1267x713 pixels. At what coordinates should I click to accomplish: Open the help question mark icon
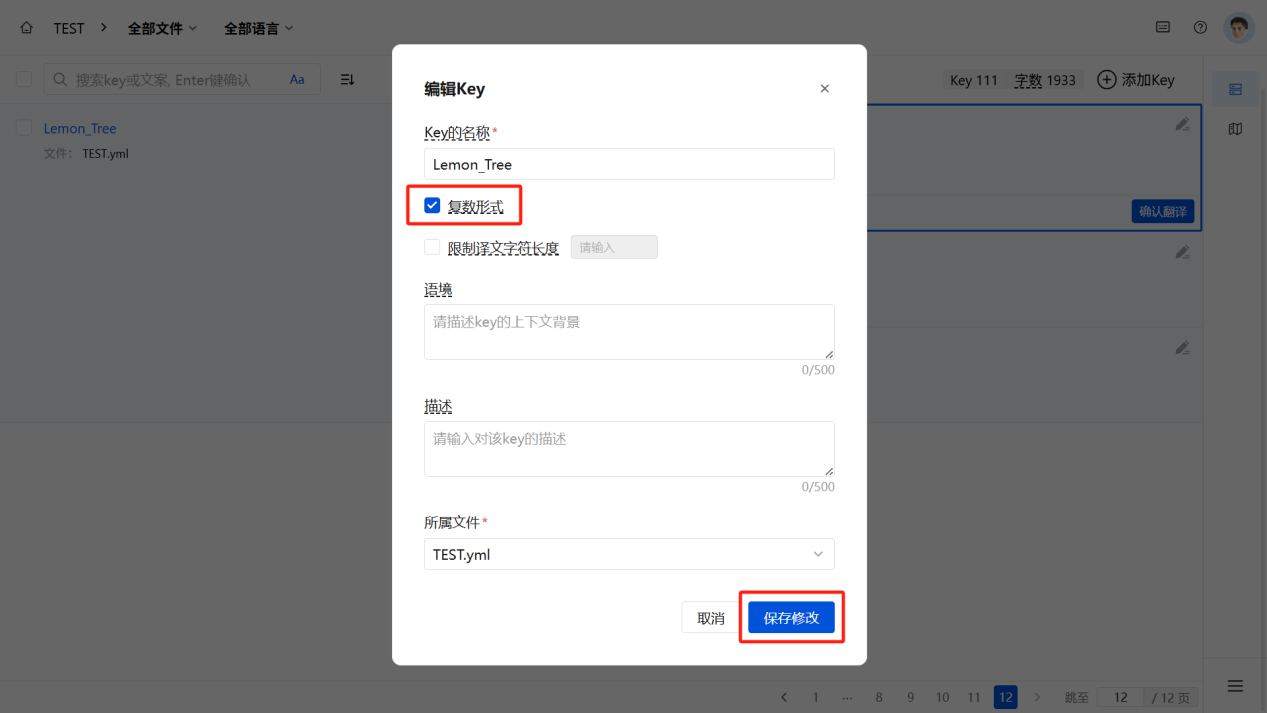pos(1200,28)
